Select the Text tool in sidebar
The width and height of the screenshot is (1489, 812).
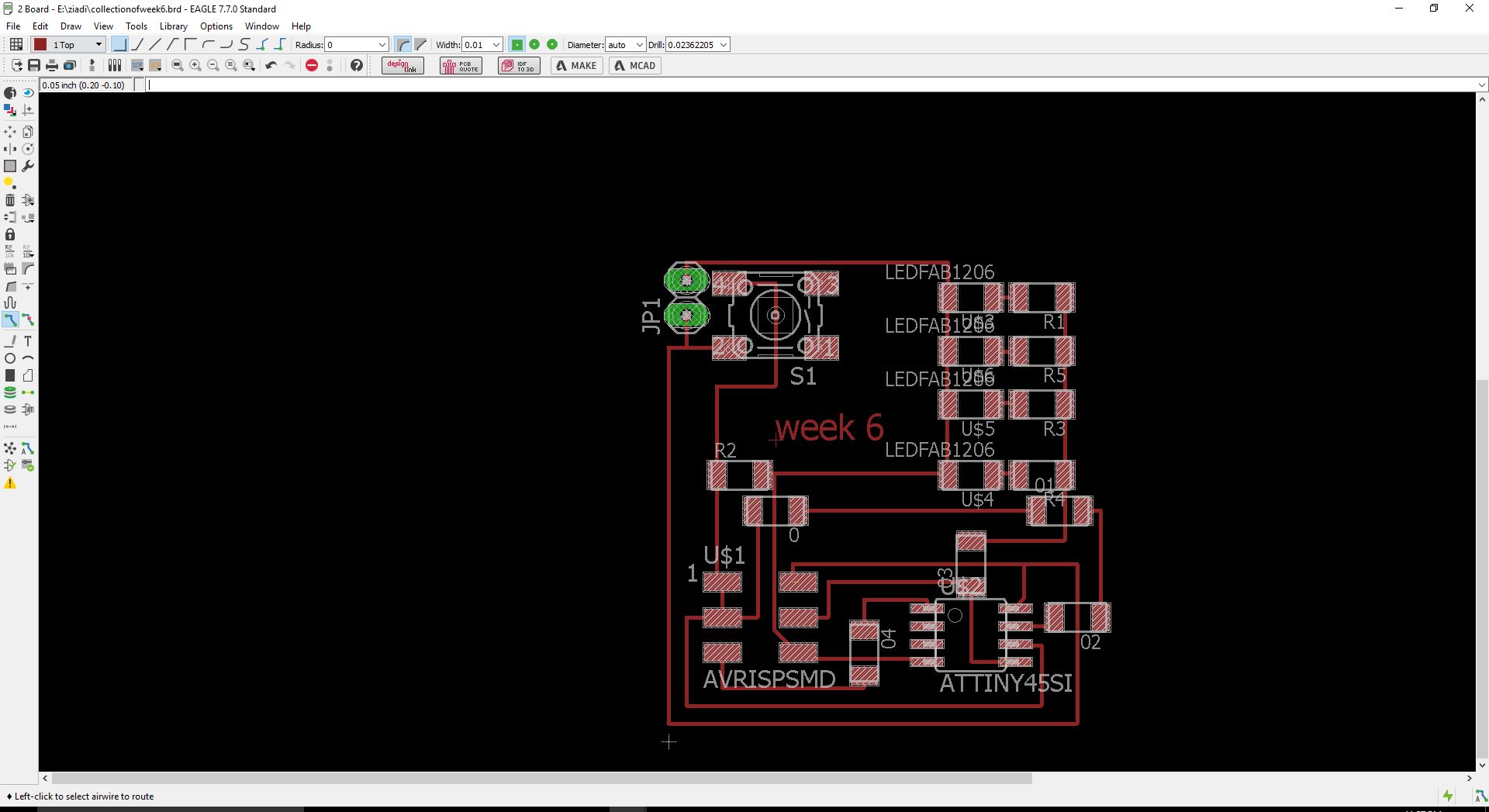(28, 341)
